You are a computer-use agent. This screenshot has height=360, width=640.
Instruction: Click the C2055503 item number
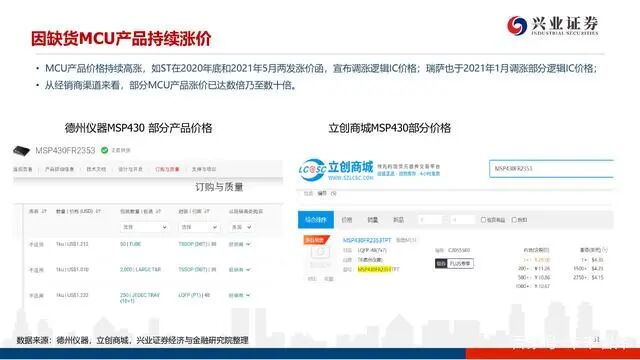tap(459, 250)
